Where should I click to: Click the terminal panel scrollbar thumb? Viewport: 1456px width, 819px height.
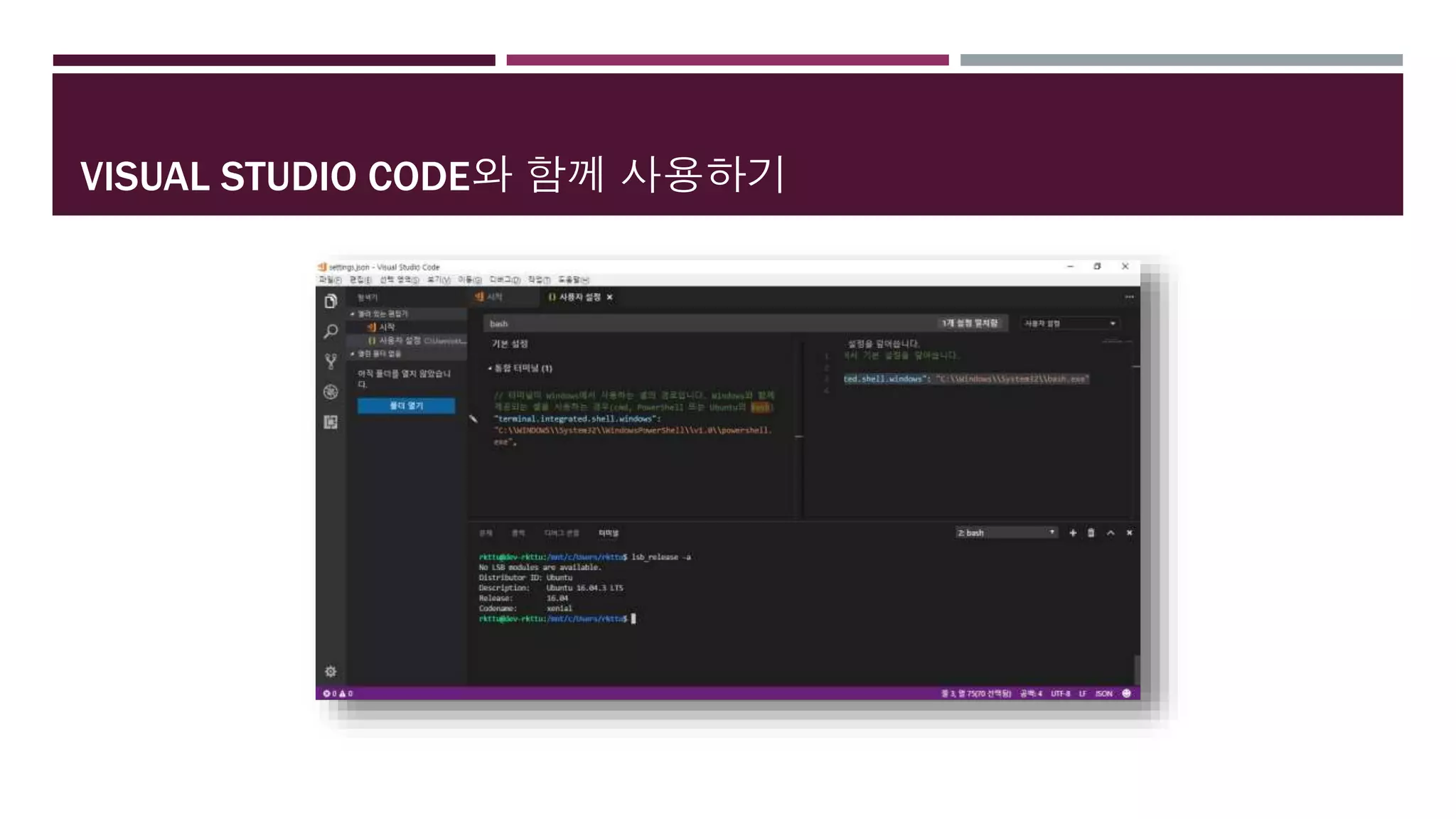[x=1137, y=669]
